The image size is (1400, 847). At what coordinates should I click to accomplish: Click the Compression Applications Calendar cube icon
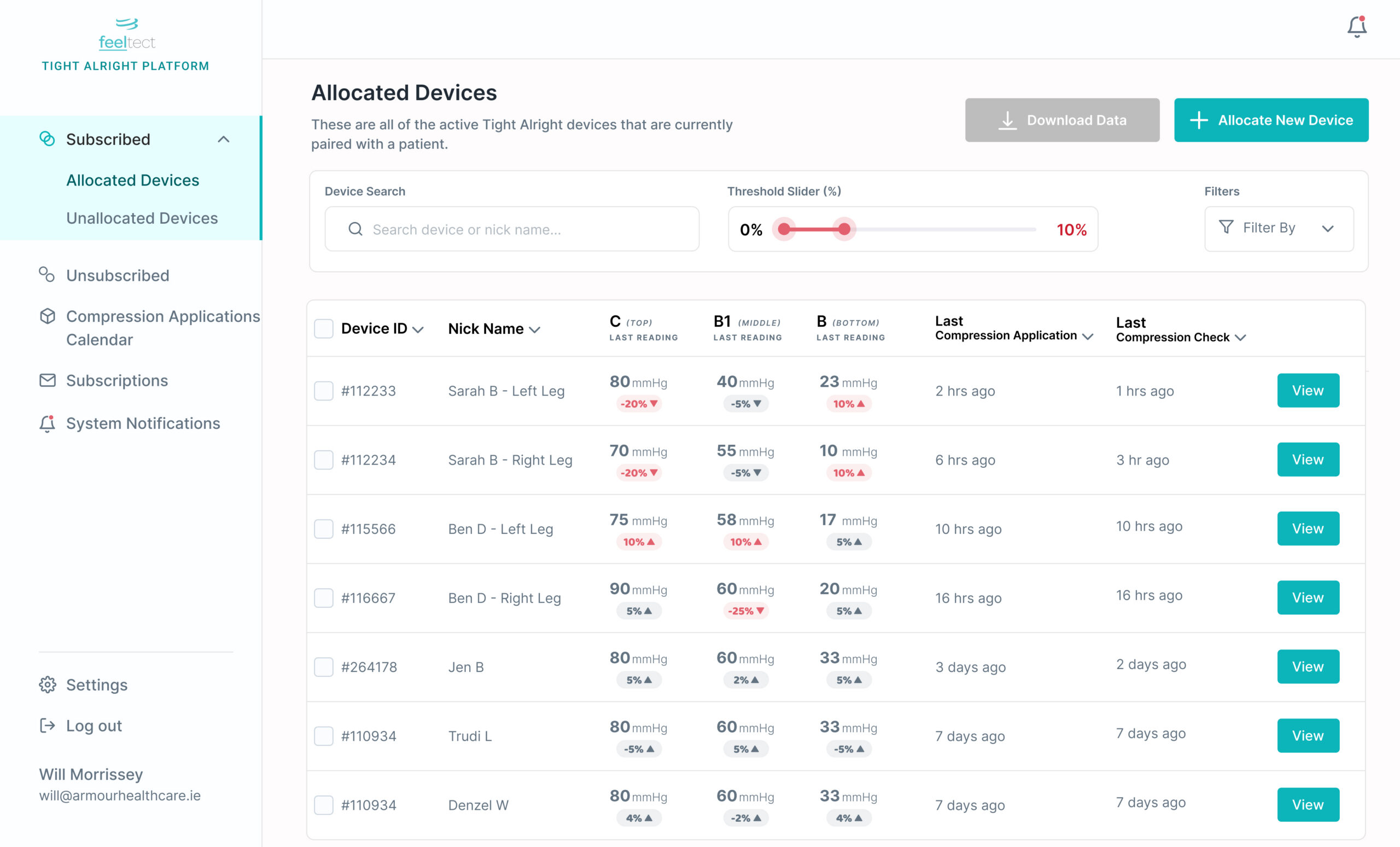(47, 316)
